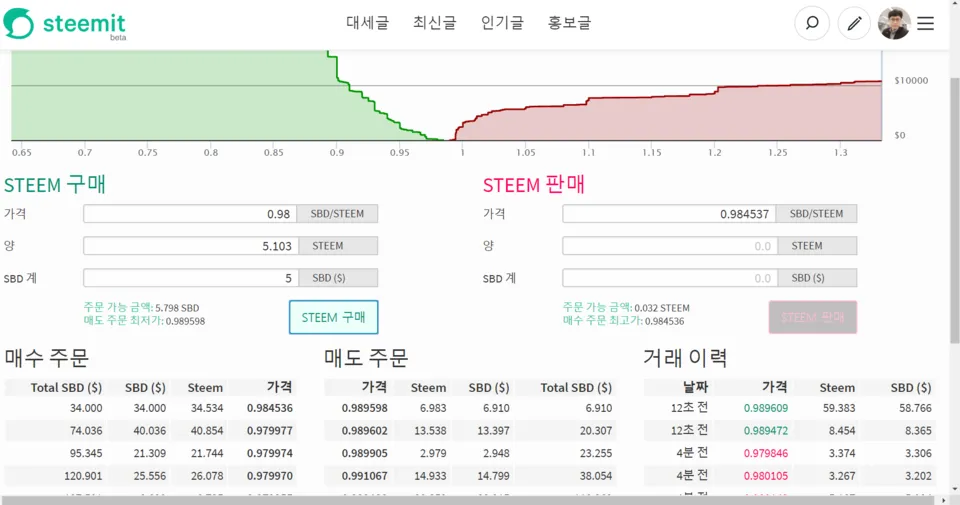Image resolution: width=960 pixels, height=505 pixels.
Task: Click available balance 0.032 STEEM
Action: [626, 308]
